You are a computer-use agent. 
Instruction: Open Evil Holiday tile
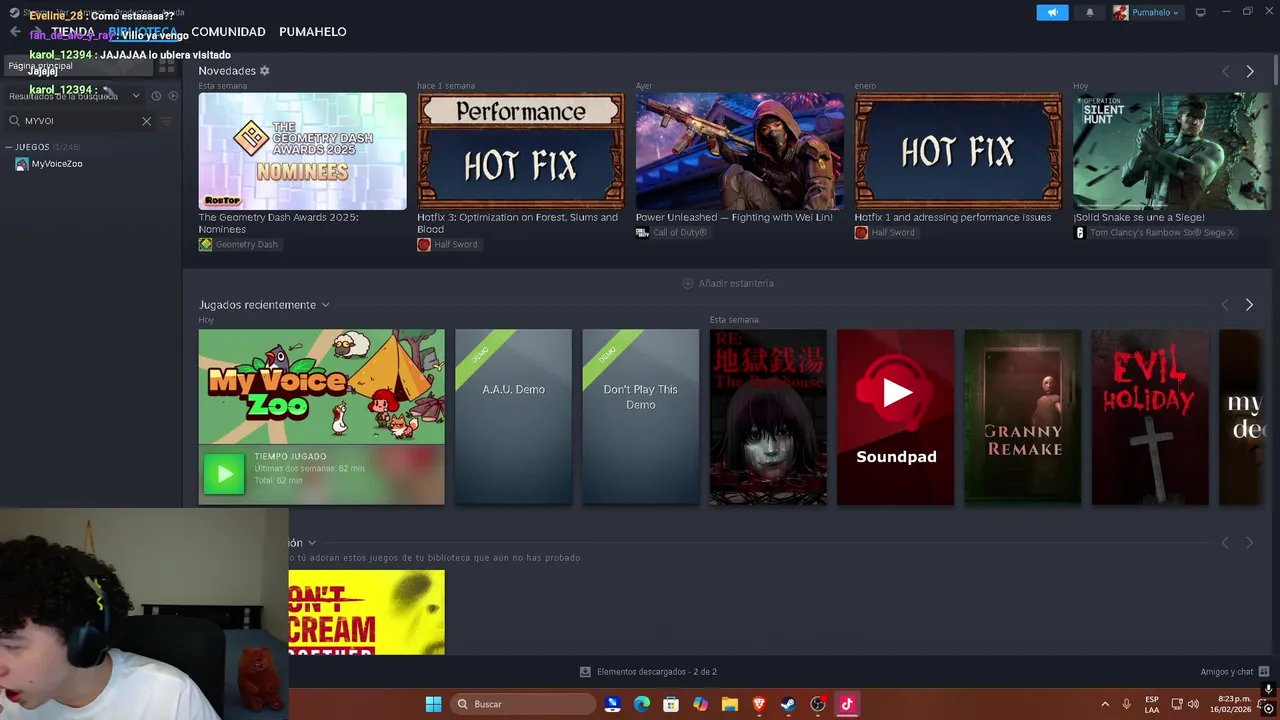pos(1150,417)
